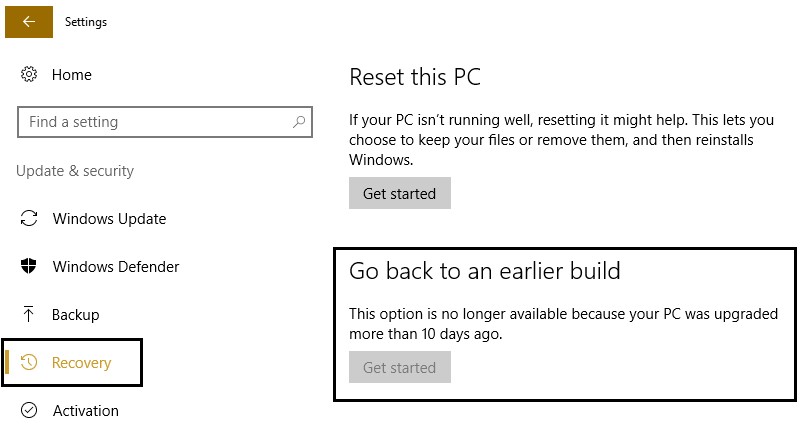The width and height of the screenshot is (812, 432).
Task: Go to the Home label
Action: point(72,75)
